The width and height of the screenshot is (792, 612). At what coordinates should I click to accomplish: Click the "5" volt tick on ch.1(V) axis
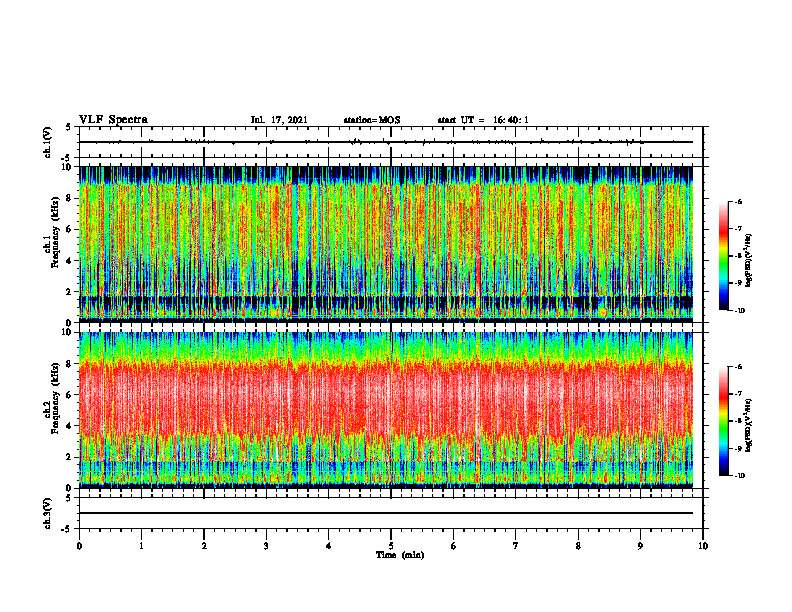click(x=69, y=127)
